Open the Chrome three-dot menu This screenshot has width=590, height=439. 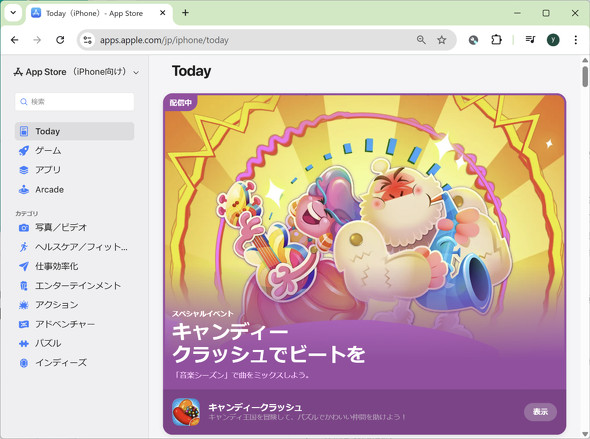pyautogui.click(x=576, y=40)
